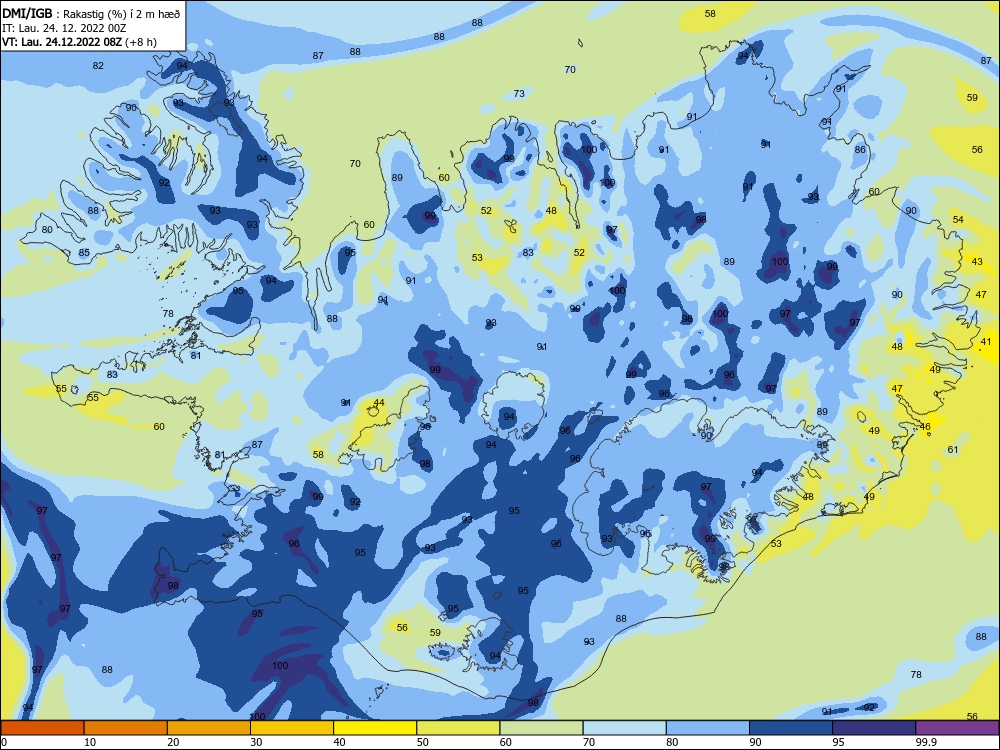This screenshot has height=750, width=1000.
Task: Pick the 80–90 medium blue legend swatch
Action: click(708, 728)
